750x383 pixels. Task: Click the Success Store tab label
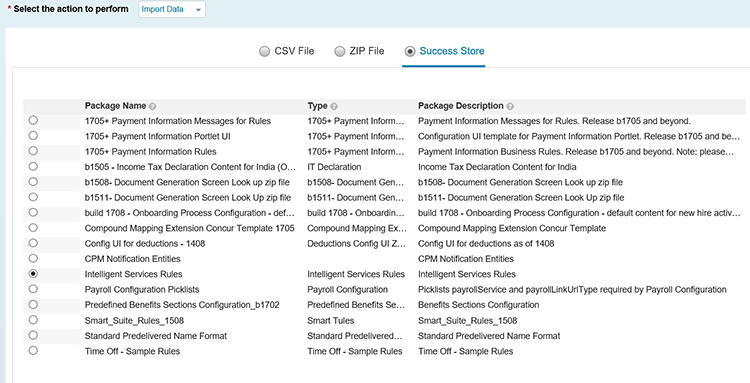(452, 51)
